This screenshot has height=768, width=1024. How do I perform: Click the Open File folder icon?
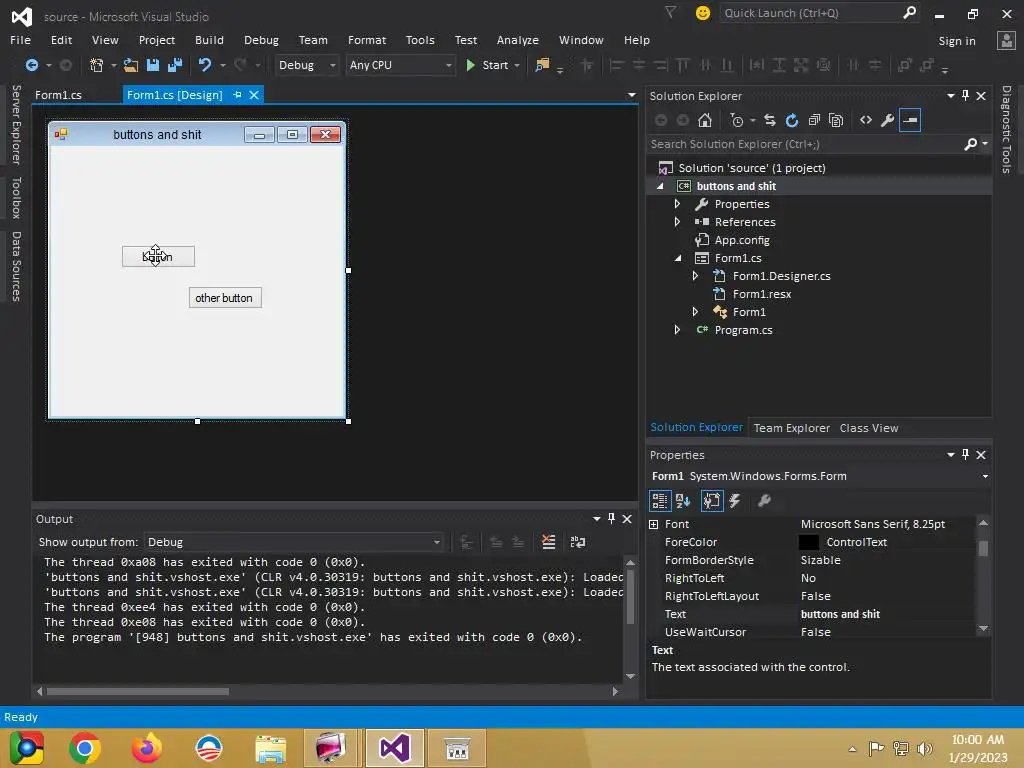131,65
